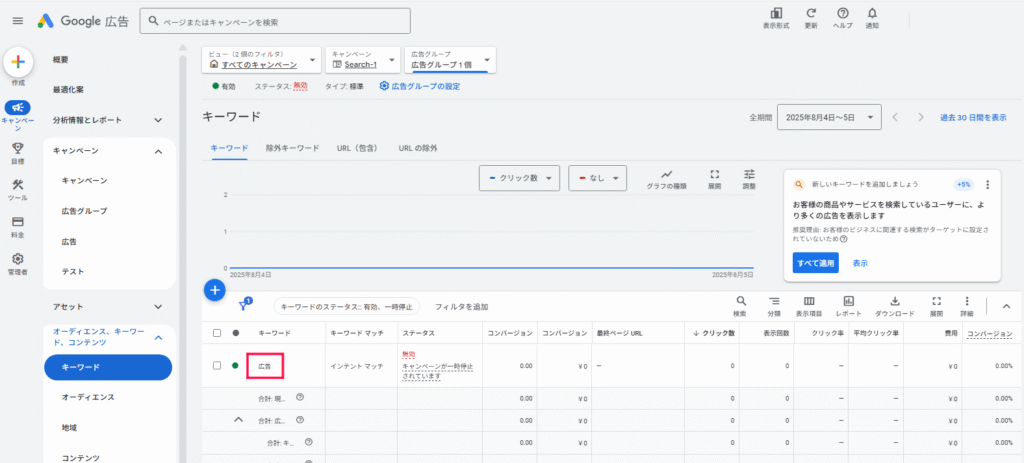Open the hamburger main menu
The width and height of the screenshot is (1024, 463).
pos(18,21)
